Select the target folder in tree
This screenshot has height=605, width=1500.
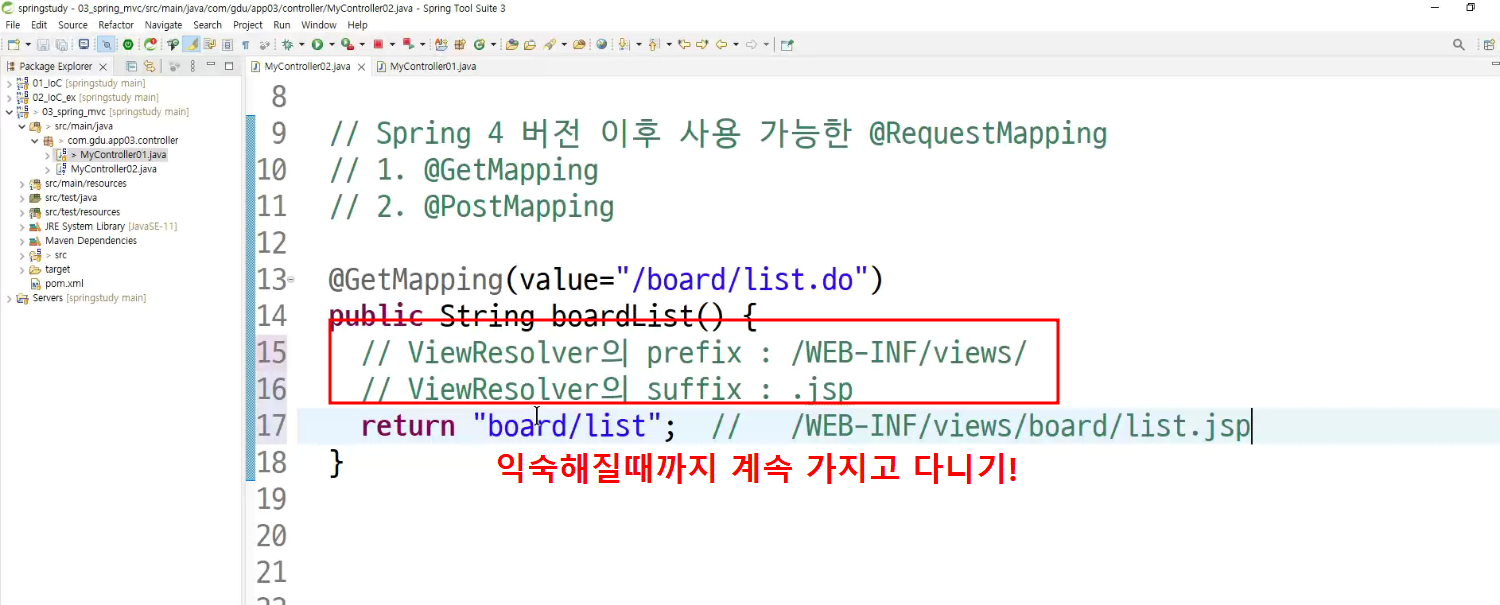[x=57, y=269]
